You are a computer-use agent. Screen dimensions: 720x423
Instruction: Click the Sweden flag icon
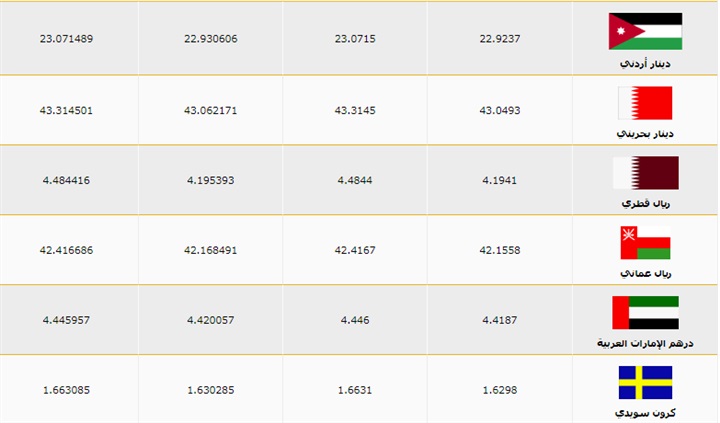pos(645,382)
